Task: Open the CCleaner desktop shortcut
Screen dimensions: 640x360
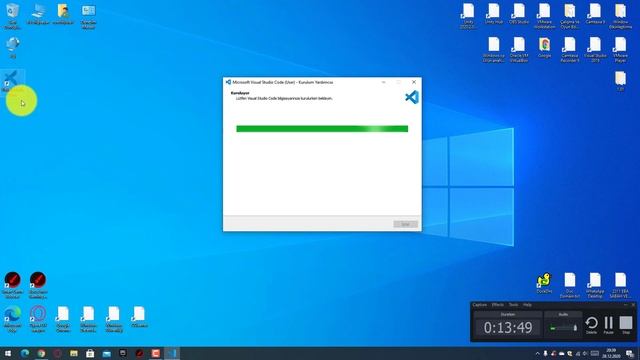Action: tap(139, 317)
